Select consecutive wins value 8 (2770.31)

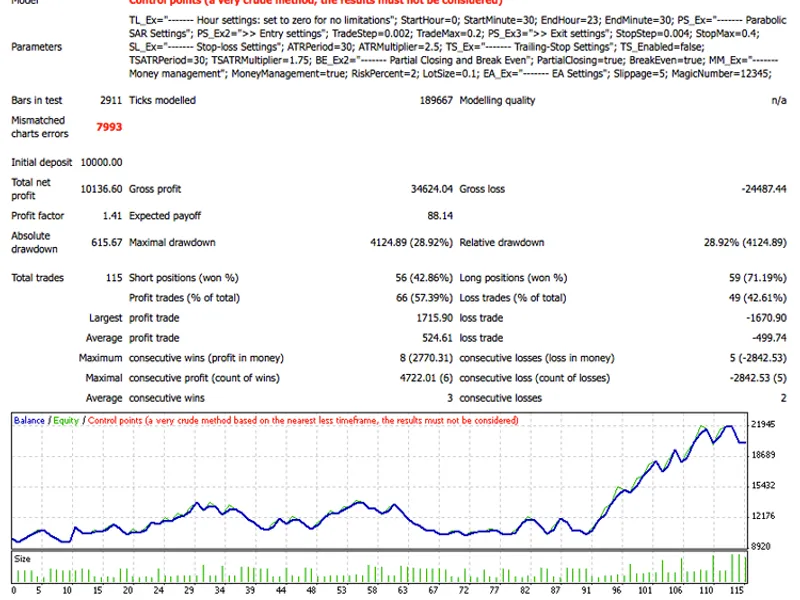426,358
